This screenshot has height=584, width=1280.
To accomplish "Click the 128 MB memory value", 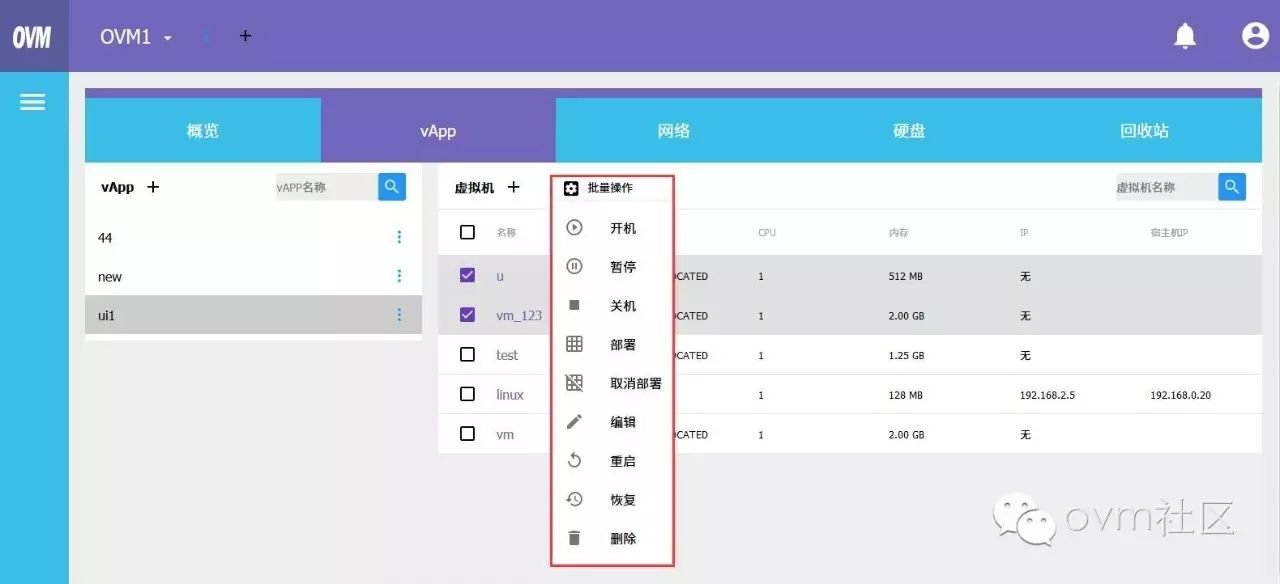I will (x=906, y=395).
